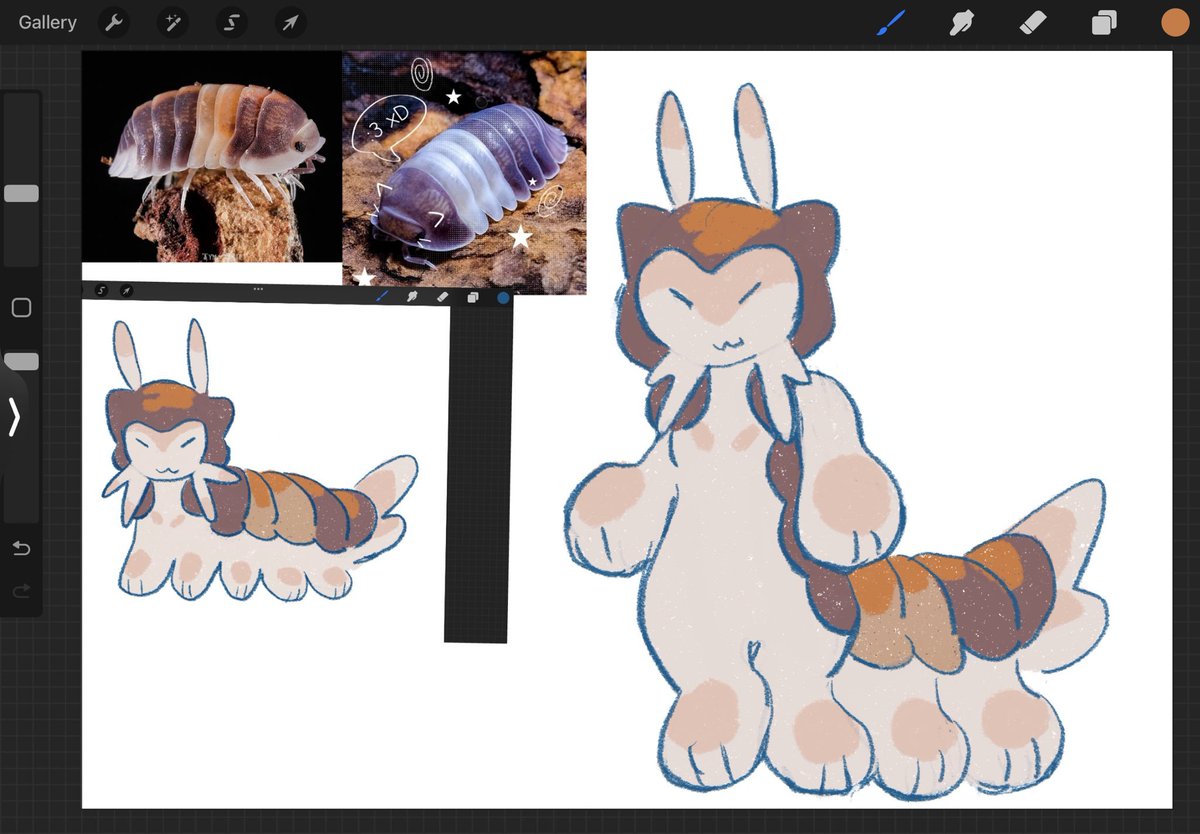The width and height of the screenshot is (1200, 834).
Task: Select the Smudge tool
Action: coord(962,22)
